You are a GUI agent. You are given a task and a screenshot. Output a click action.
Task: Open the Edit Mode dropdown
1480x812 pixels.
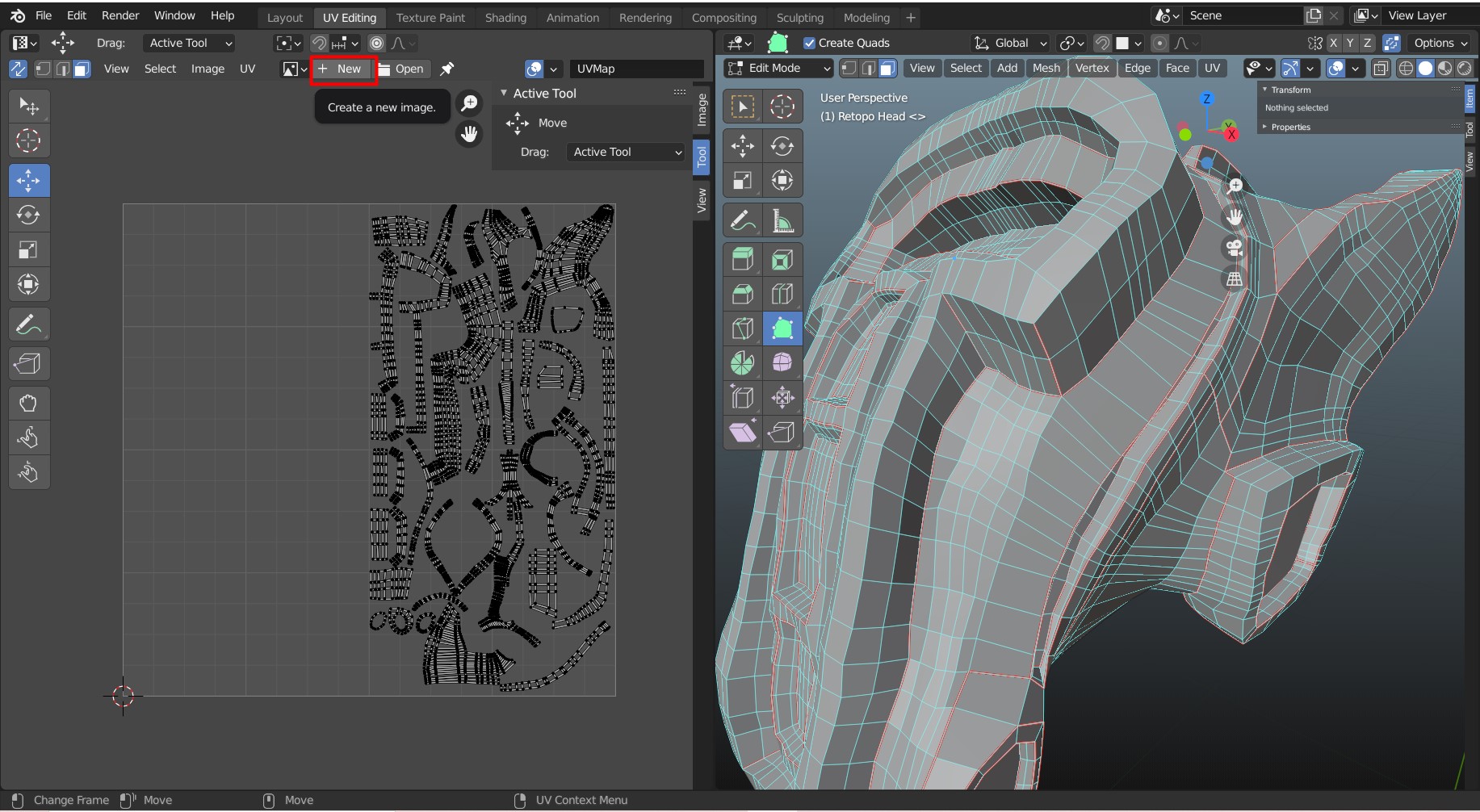click(778, 69)
